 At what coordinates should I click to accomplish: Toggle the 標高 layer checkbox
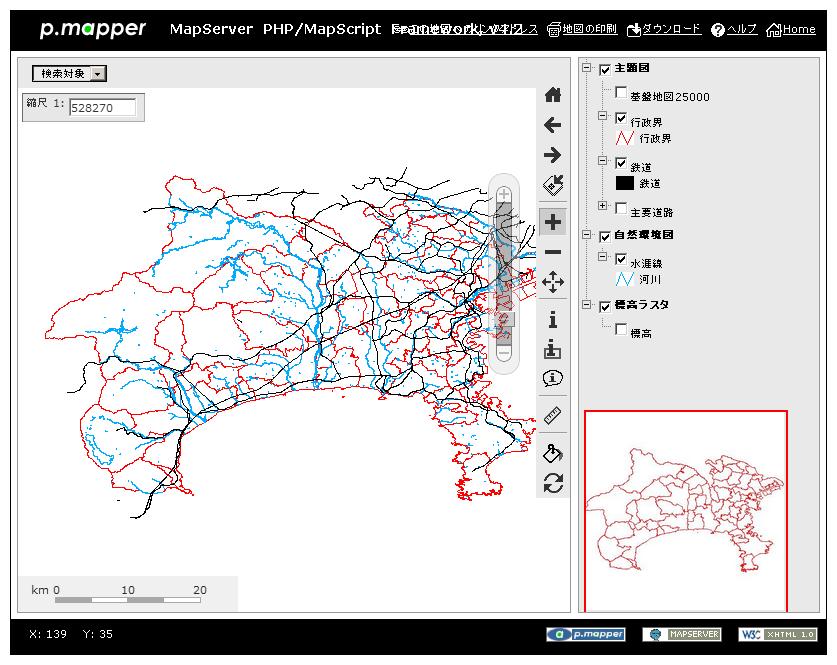(x=621, y=329)
